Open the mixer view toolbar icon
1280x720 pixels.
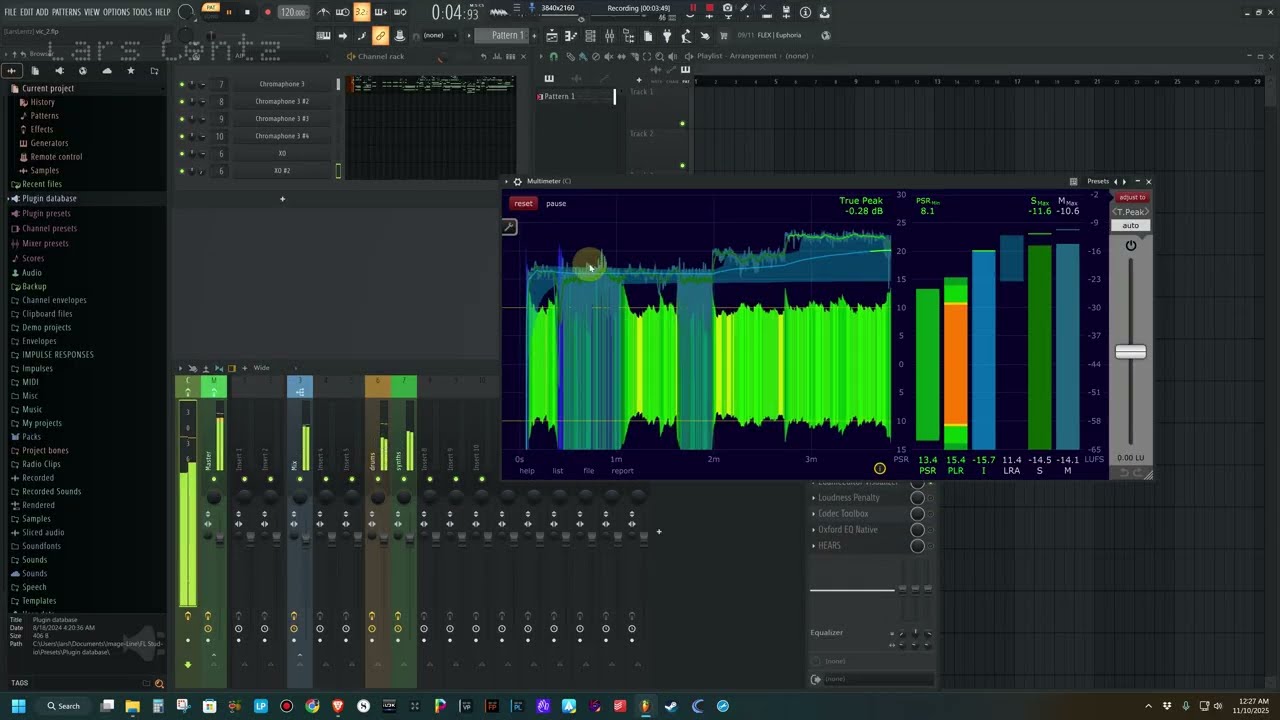coord(609,36)
